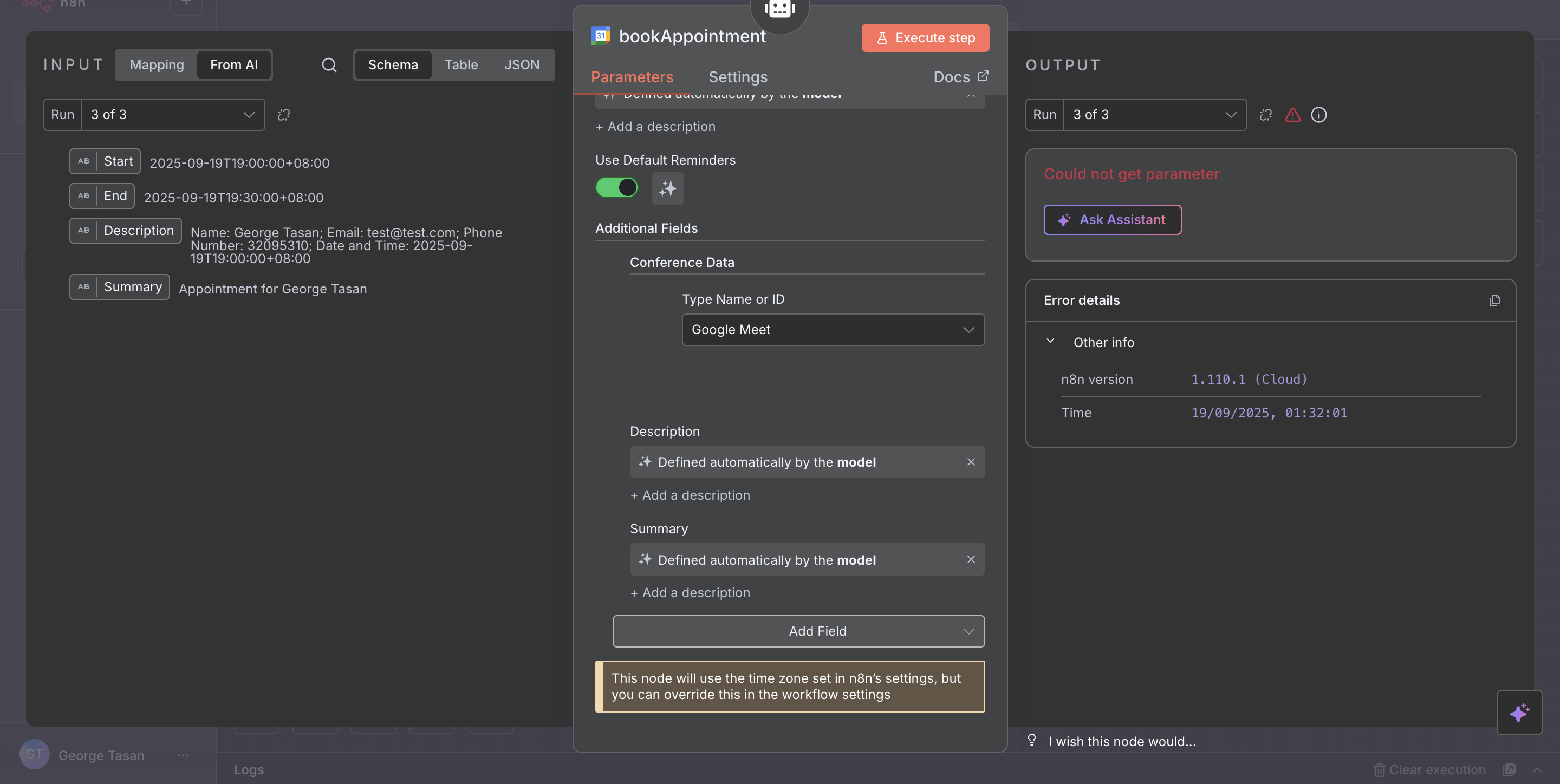Open the Add Field dropdown
1560x784 pixels.
(798, 631)
